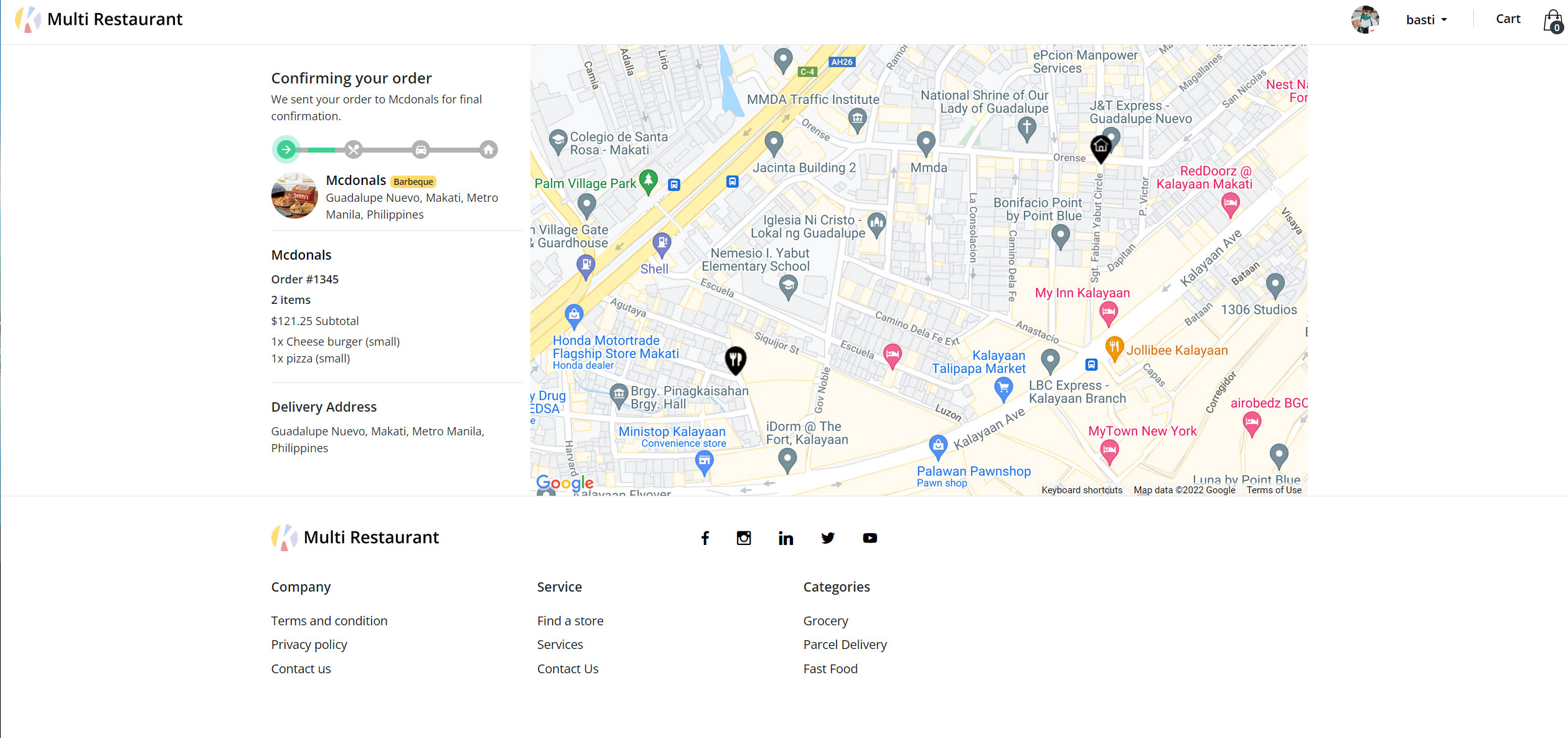Click map Keyboard shortcuts button
Viewport: 1568px width, 738px height.
coord(1081,490)
